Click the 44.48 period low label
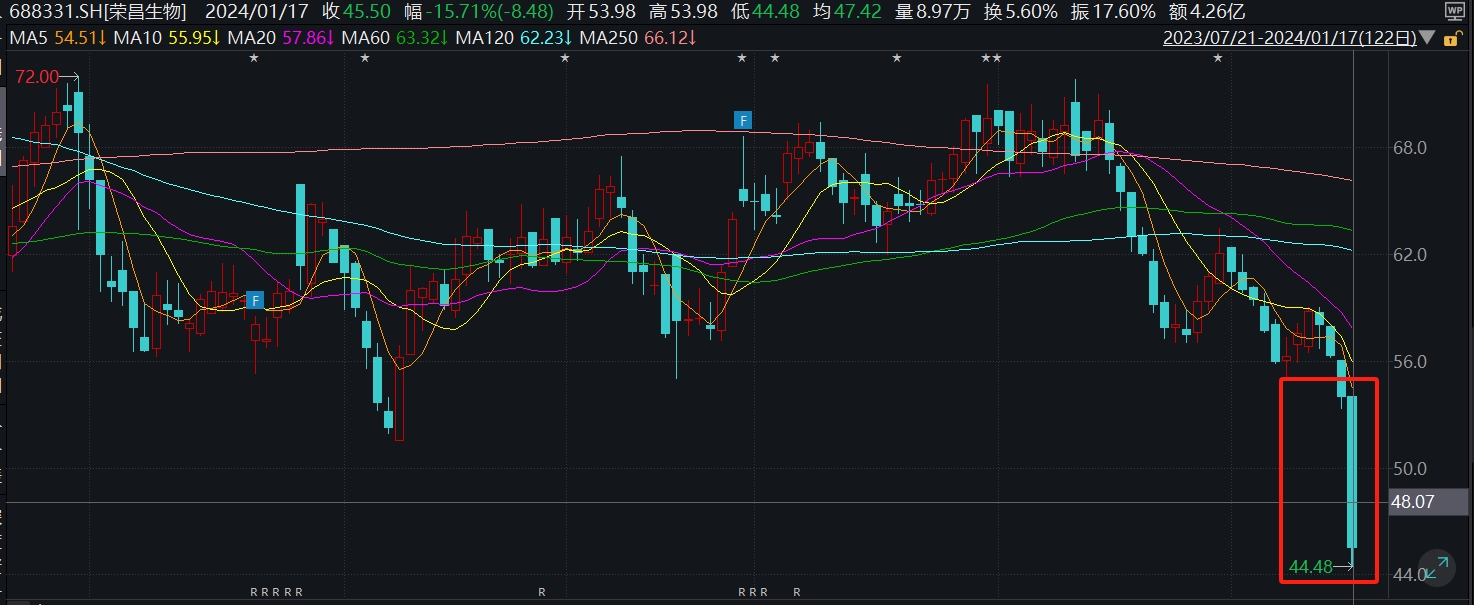Viewport: 1474px width, 605px height. pyautogui.click(x=1311, y=567)
